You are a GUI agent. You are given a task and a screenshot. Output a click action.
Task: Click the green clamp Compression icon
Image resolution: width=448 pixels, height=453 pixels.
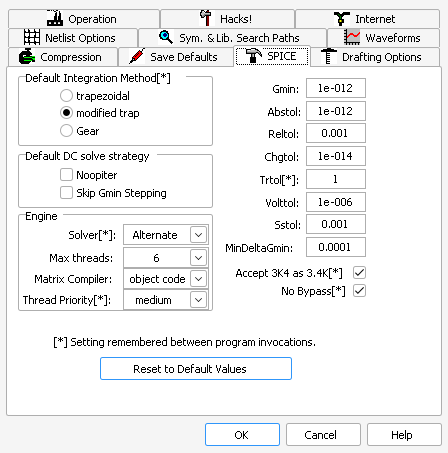(27, 56)
